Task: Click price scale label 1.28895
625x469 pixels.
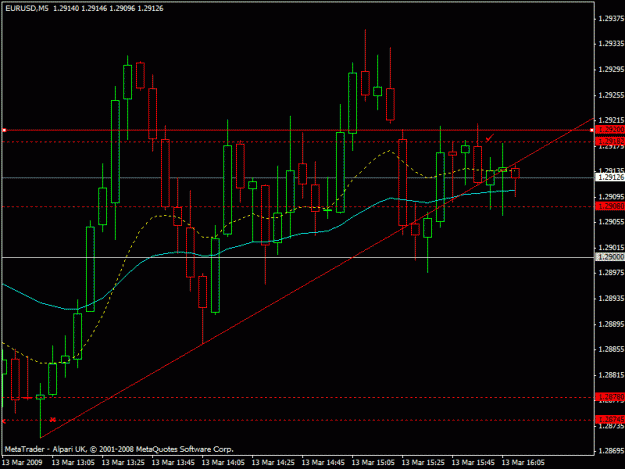Action: tap(611, 324)
